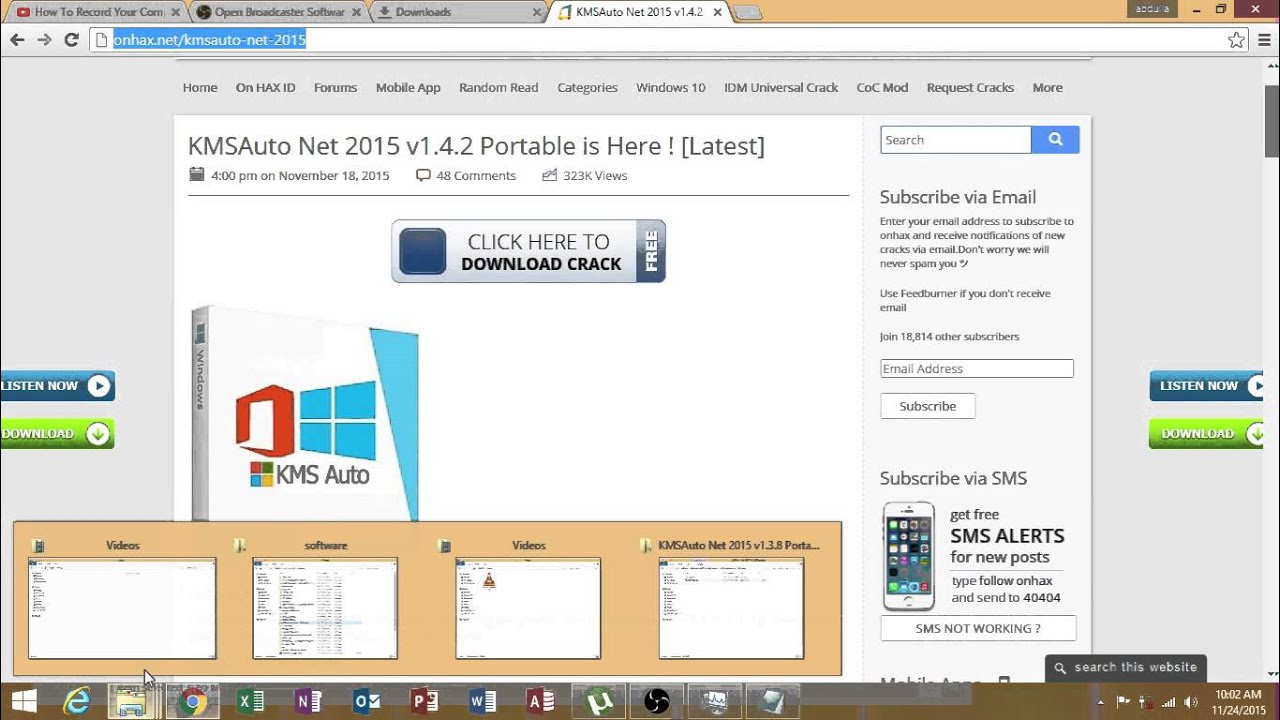
Task: Click the SMS NOT WORKING button
Action: (978, 628)
